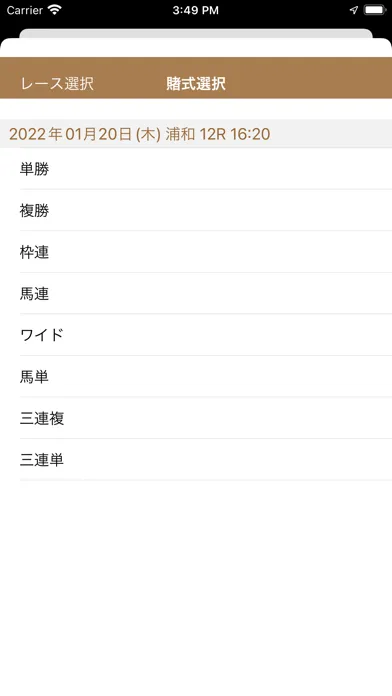Select 馬単 from bet types
Viewport: 392px width, 696px height.
(x=196, y=376)
